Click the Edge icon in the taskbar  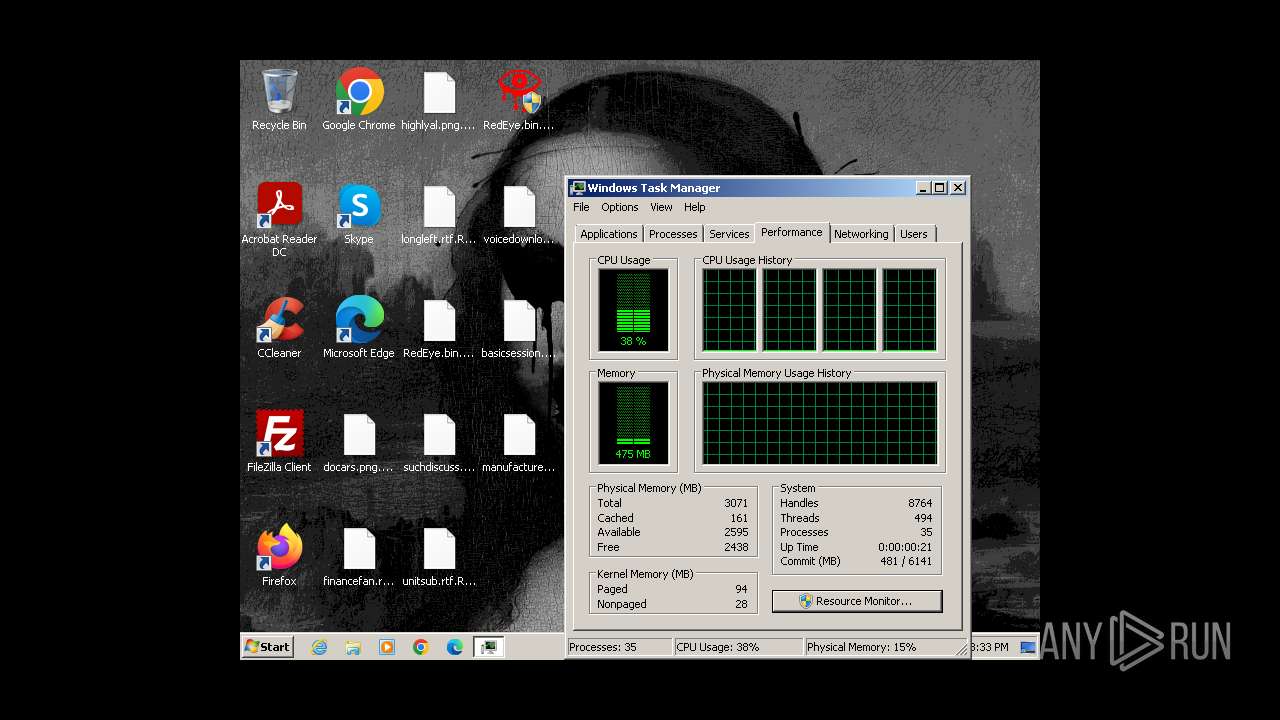tap(455, 647)
